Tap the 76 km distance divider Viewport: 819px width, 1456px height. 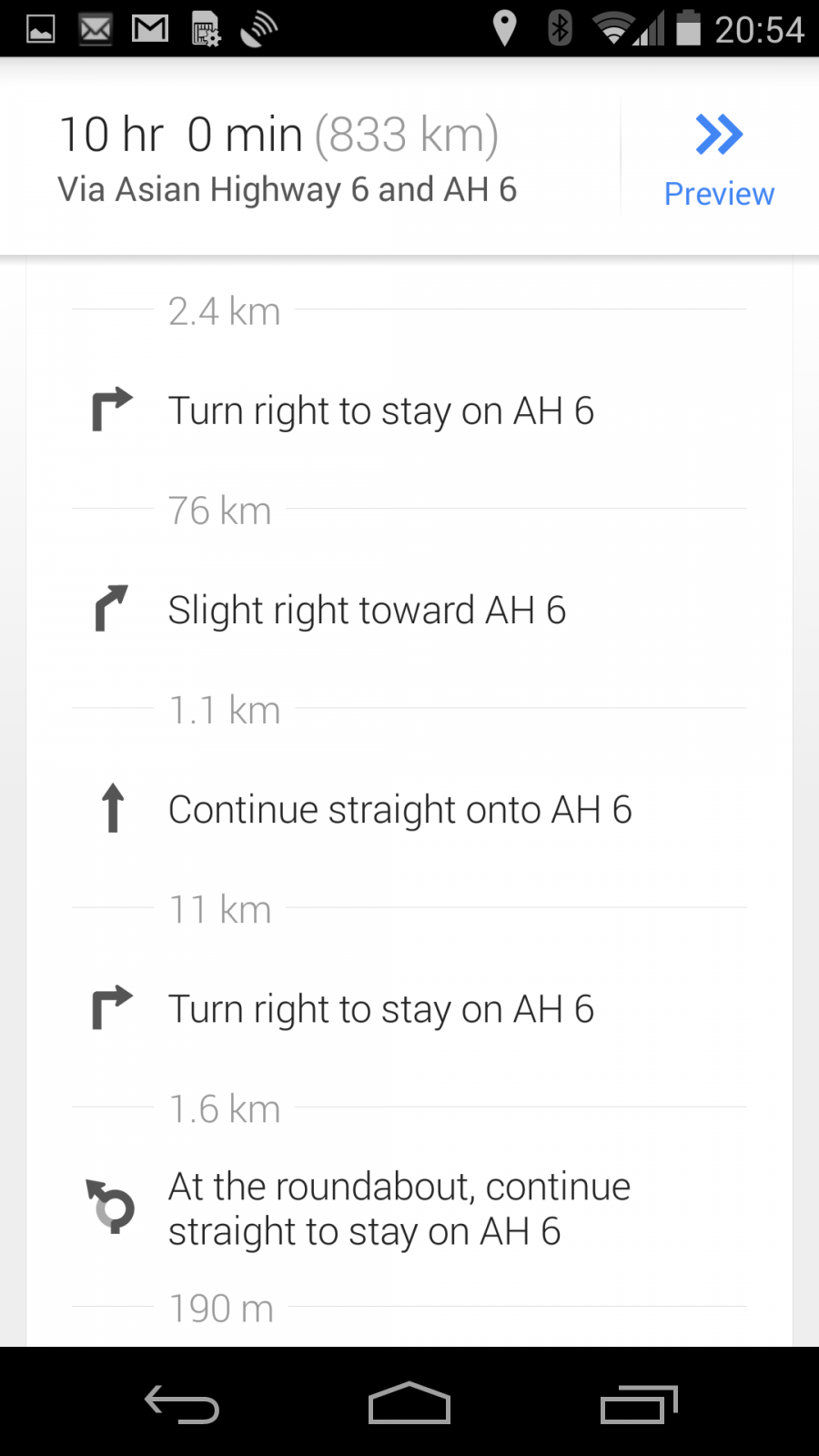tap(220, 511)
